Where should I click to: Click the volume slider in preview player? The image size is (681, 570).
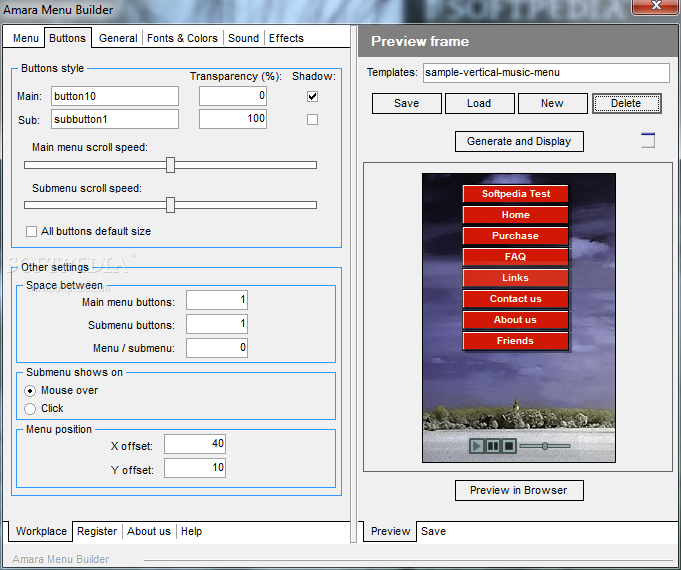545,446
